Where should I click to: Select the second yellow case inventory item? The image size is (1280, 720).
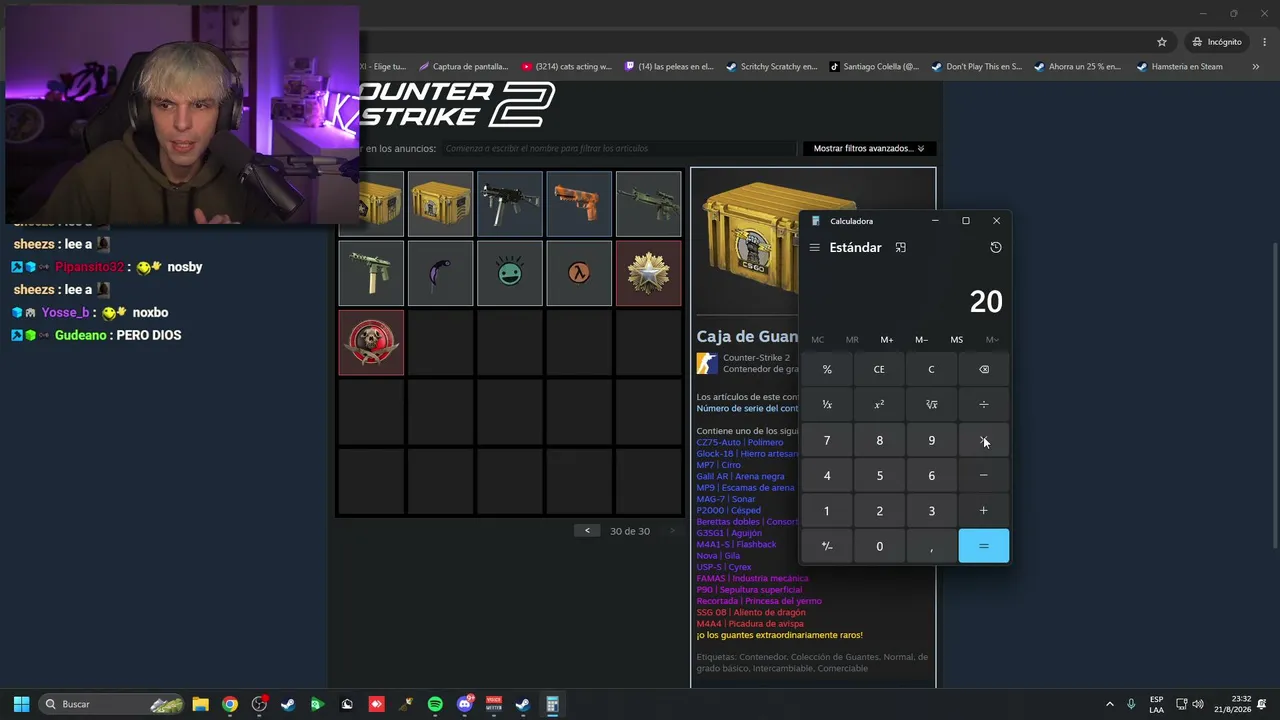pyautogui.click(x=441, y=204)
